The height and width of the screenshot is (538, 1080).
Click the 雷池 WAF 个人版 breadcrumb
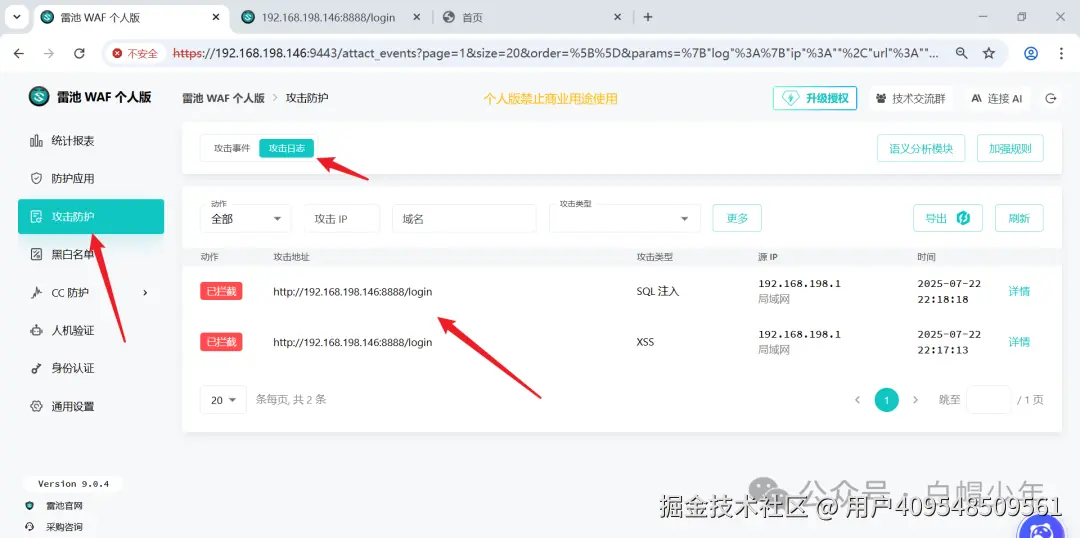(223, 98)
